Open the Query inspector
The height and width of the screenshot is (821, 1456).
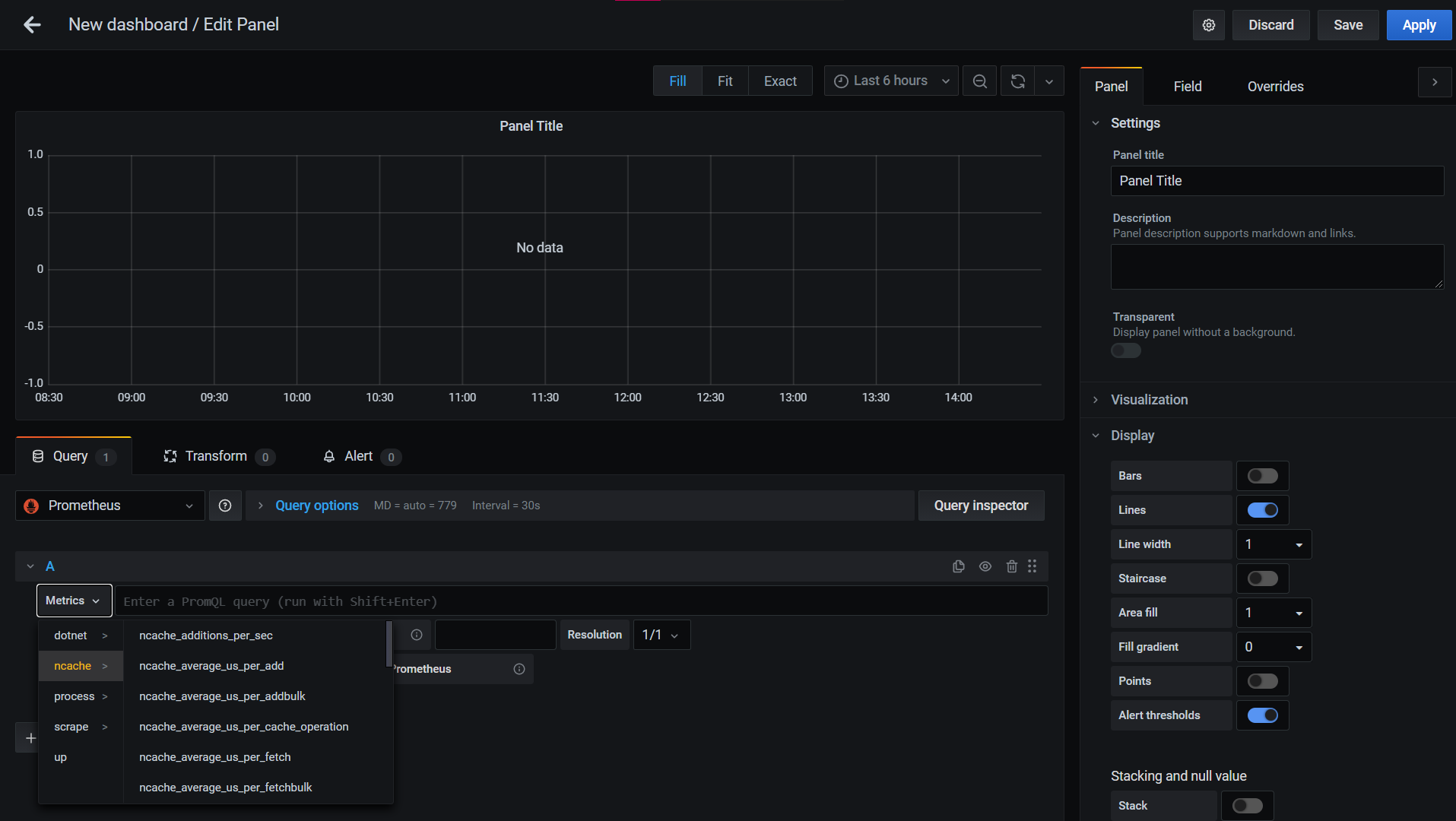click(x=981, y=506)
